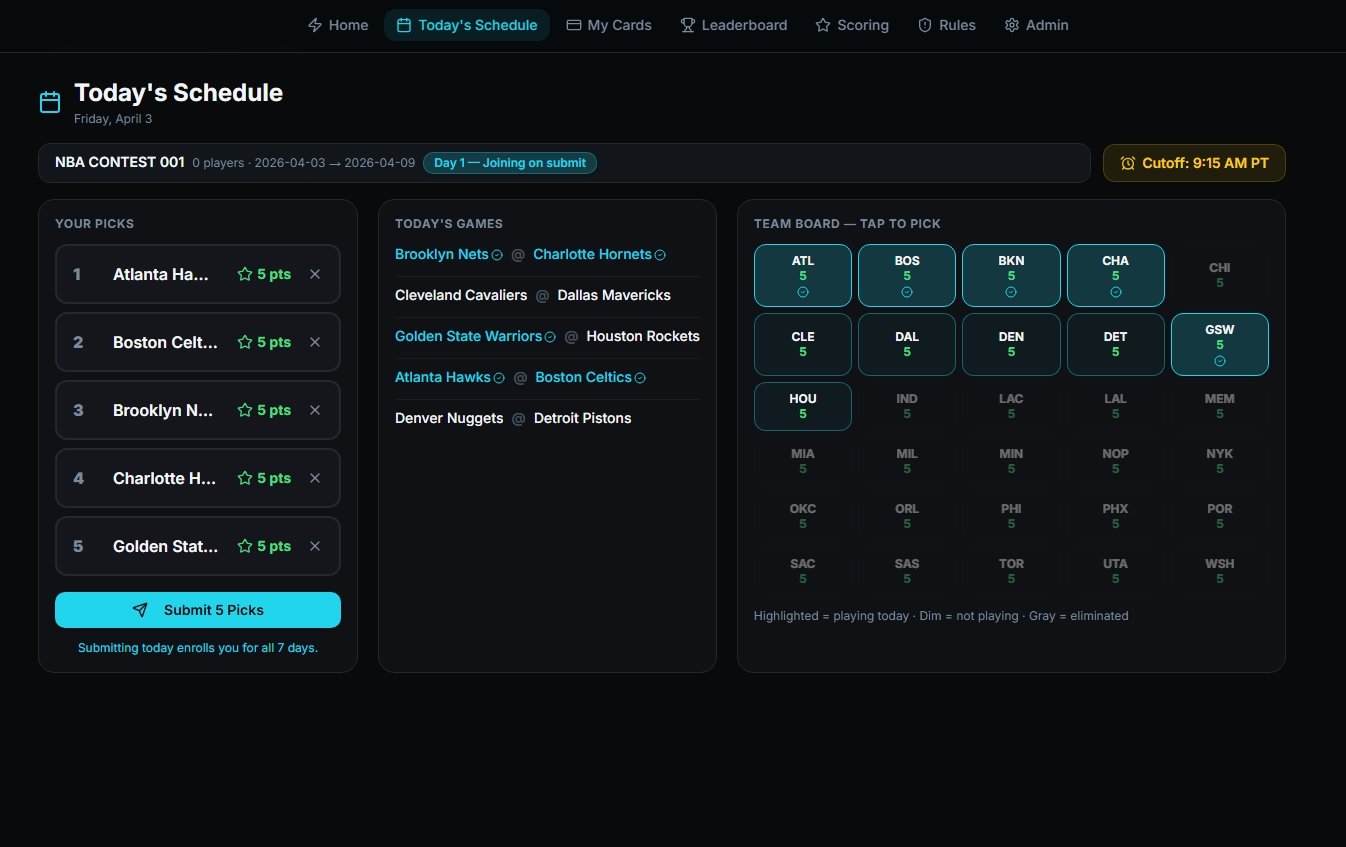Toggle the ATL team tile selection

point(802,275)
